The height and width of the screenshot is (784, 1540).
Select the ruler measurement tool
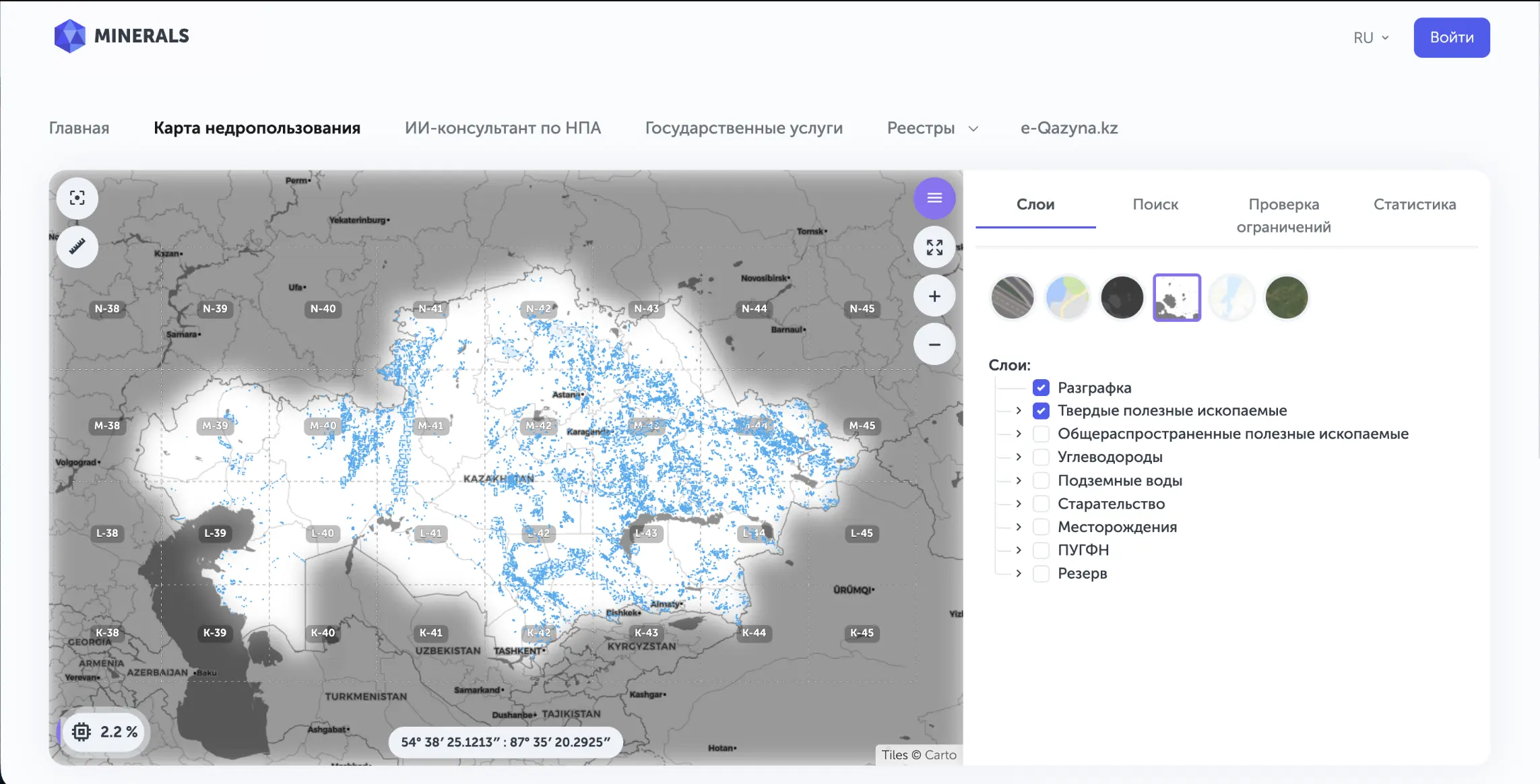[x=77, y=247]
